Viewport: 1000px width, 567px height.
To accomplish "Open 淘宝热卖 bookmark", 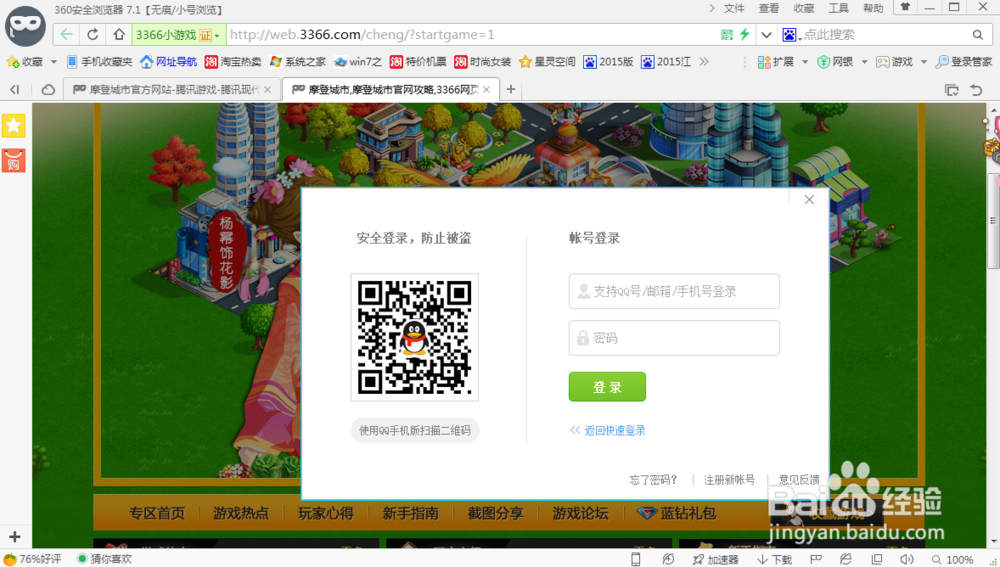I will [x=233, y=61].
